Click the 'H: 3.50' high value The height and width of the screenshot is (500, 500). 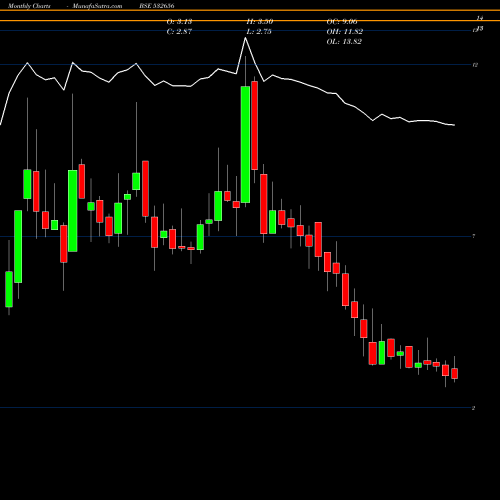pyautogui.click(x=260, y=22)
